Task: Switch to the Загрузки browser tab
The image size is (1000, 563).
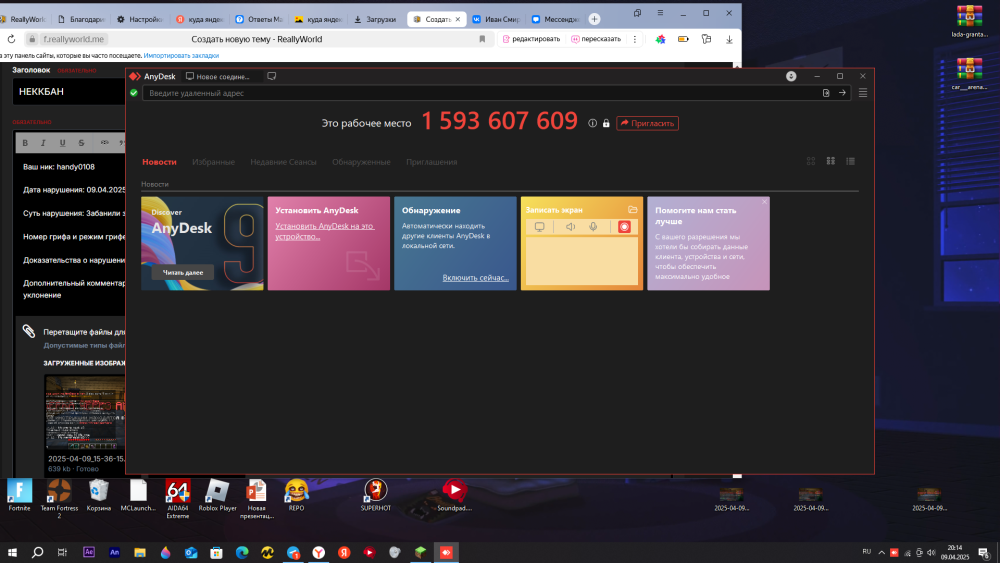Action: coord(375,19)
